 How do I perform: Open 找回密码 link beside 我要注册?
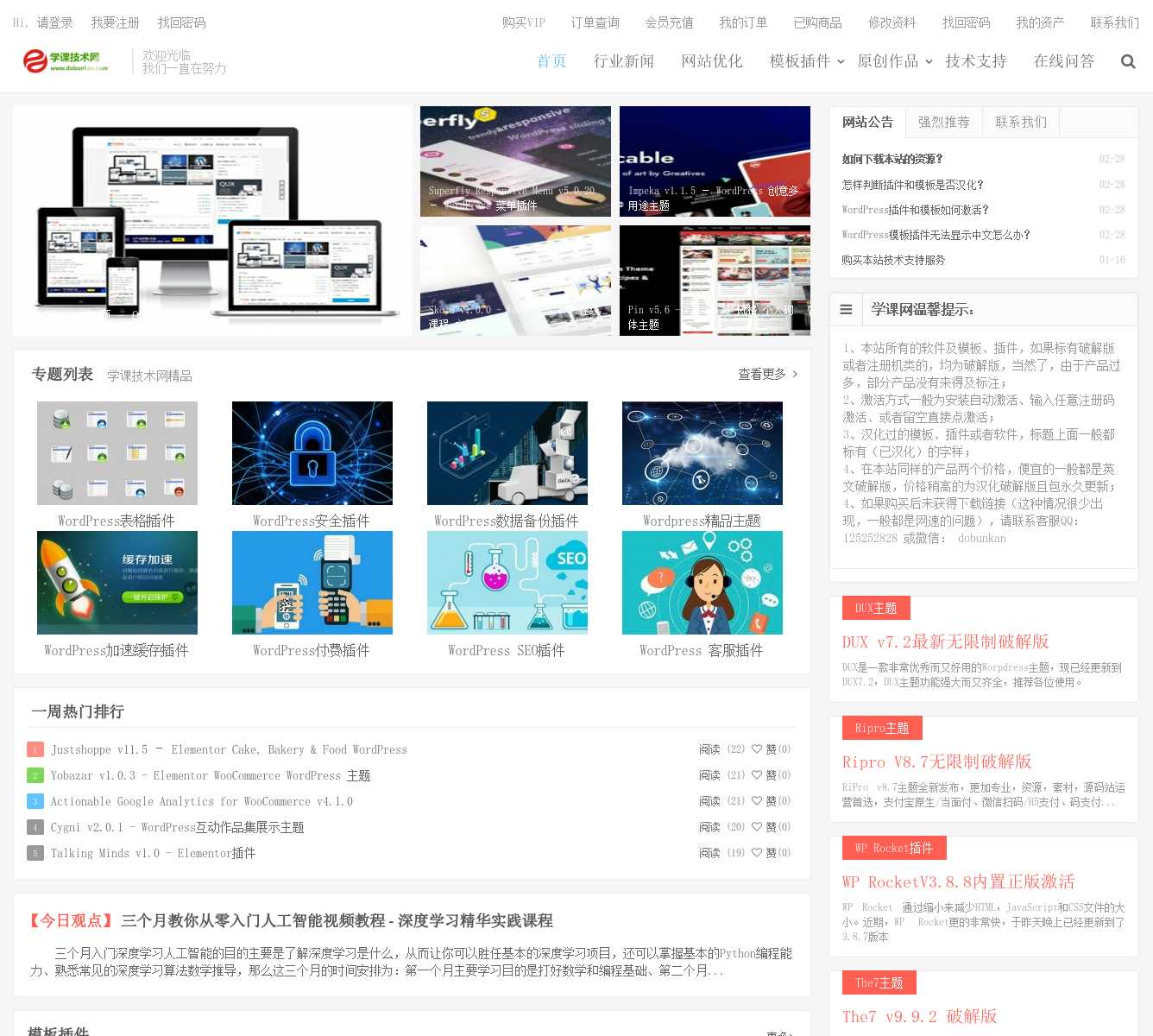181,22
